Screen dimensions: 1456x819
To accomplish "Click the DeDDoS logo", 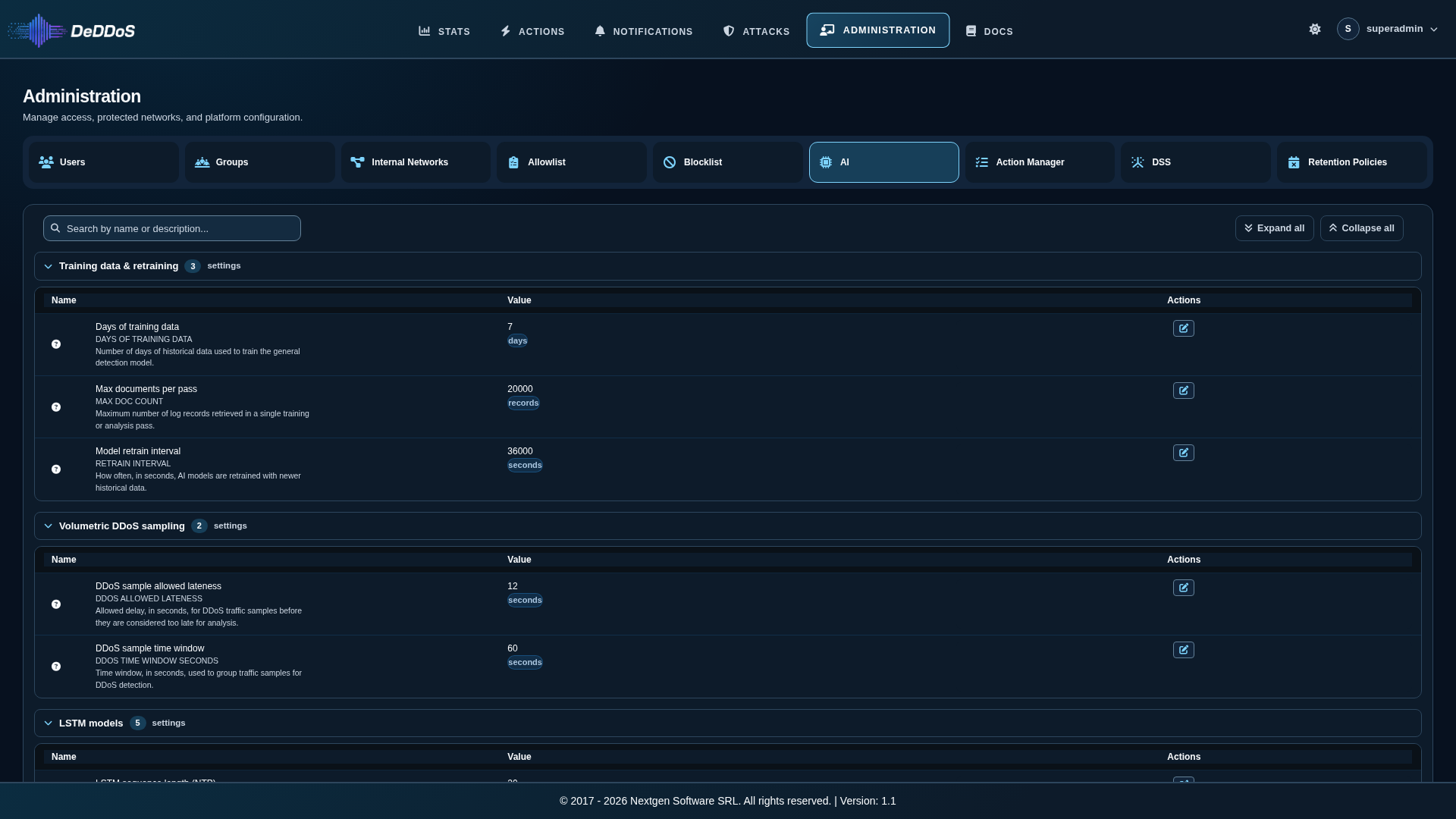I will pos(72,30).
